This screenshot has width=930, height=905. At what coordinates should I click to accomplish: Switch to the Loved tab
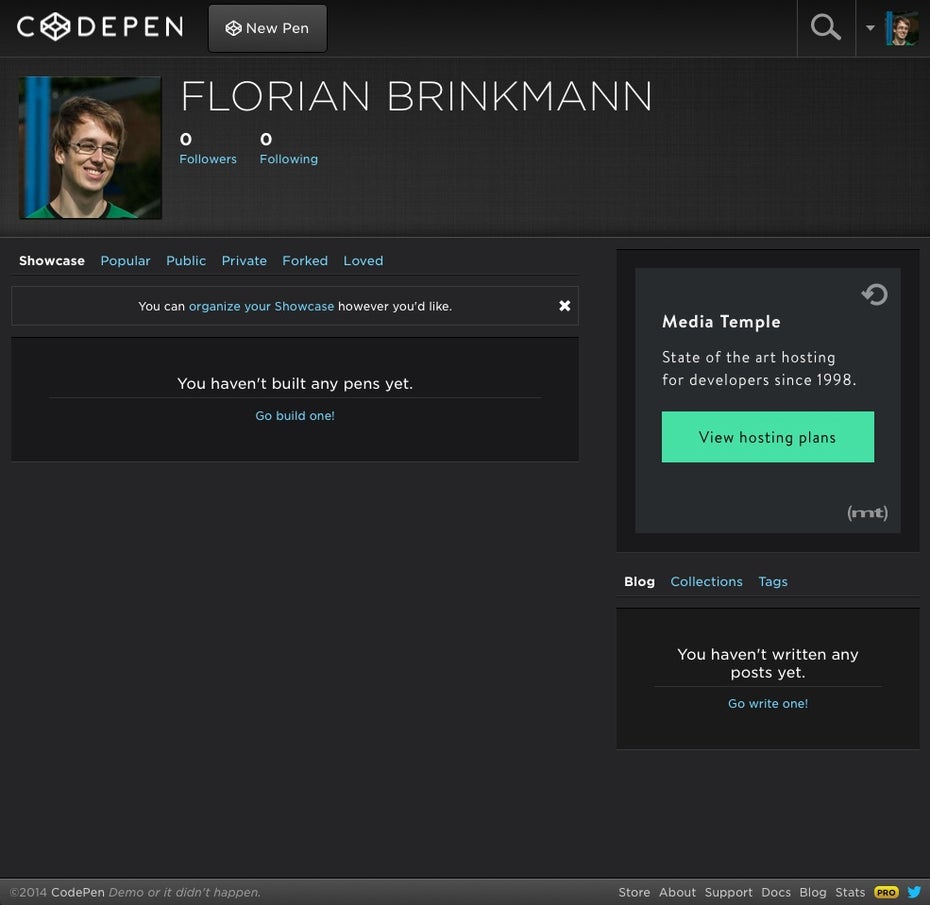(363, 260)
